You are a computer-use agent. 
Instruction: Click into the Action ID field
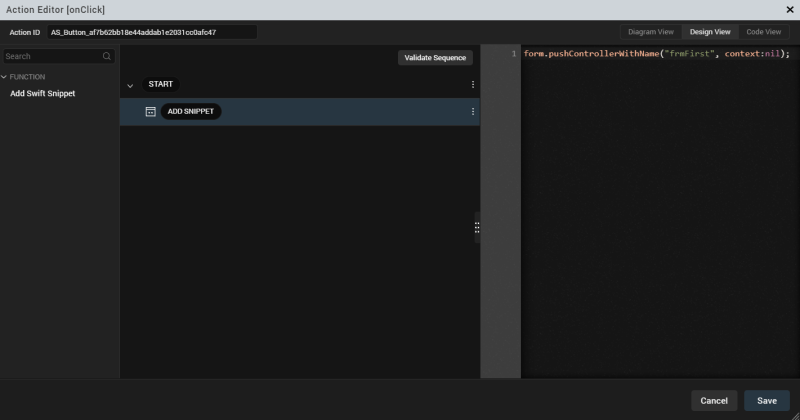pyautogui.click(x=150, y=32)
